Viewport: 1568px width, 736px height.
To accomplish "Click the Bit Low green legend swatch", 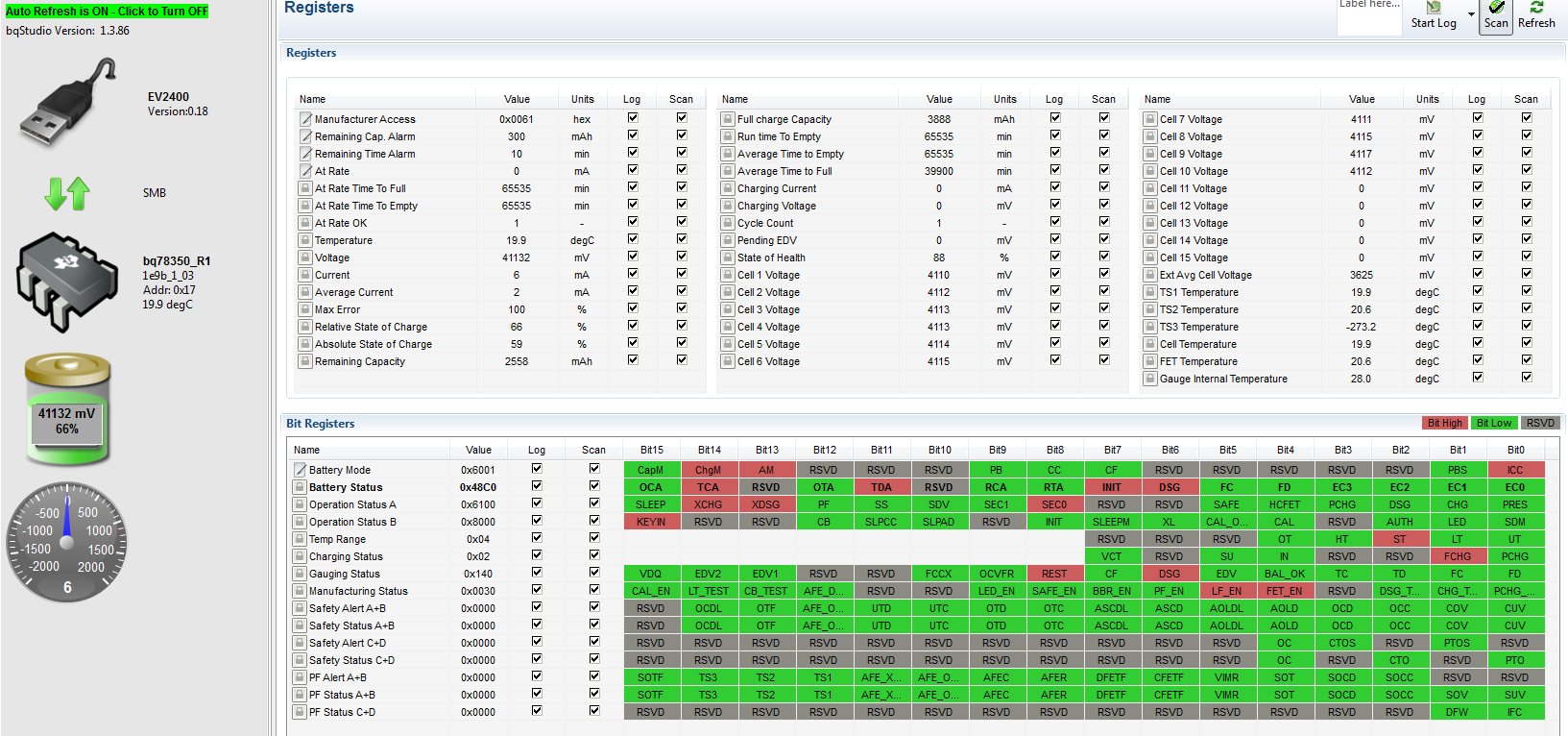I will [1494, 423].
